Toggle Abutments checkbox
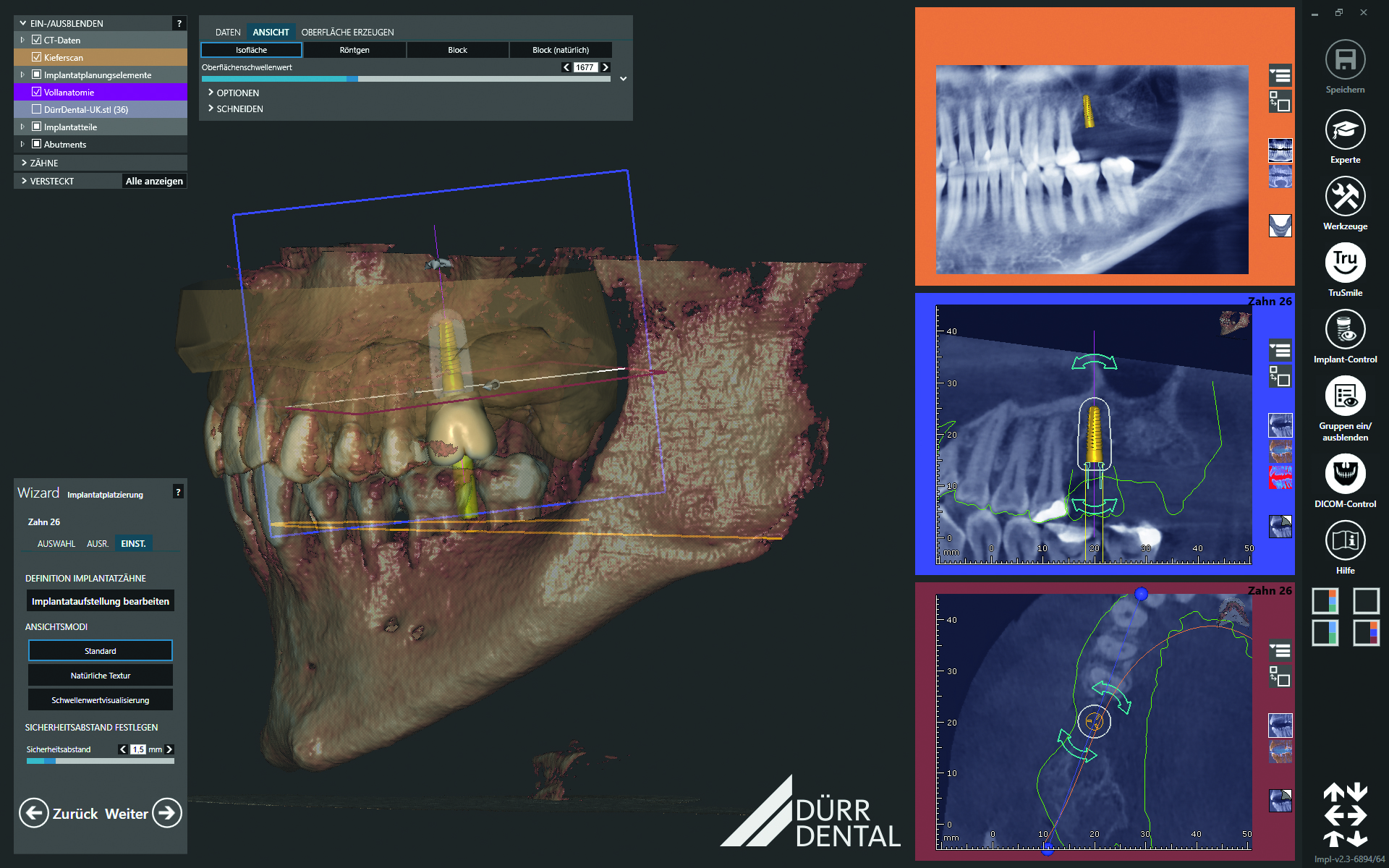Image resolution: width=1389 pixels, height=868 pixels. (x=36, y=144)
